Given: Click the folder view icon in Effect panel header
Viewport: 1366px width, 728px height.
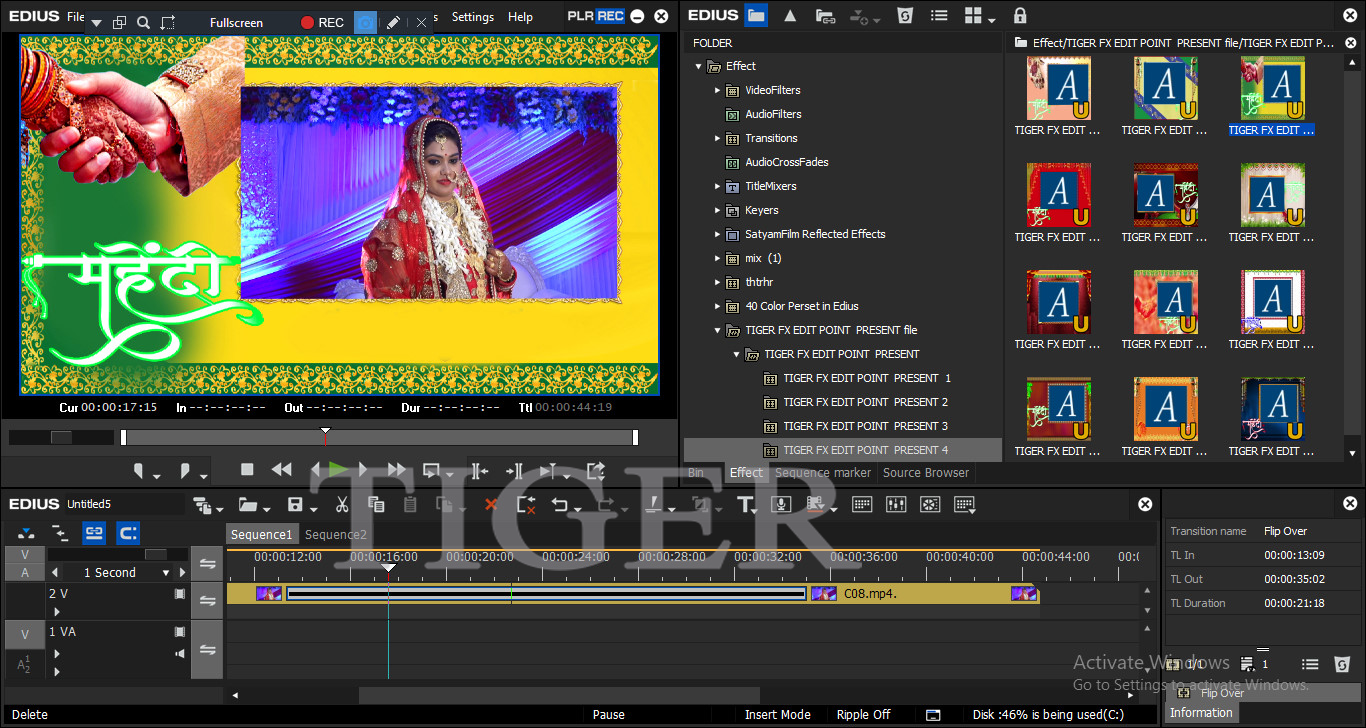Looking at the screenshot, I should (756, 15).
